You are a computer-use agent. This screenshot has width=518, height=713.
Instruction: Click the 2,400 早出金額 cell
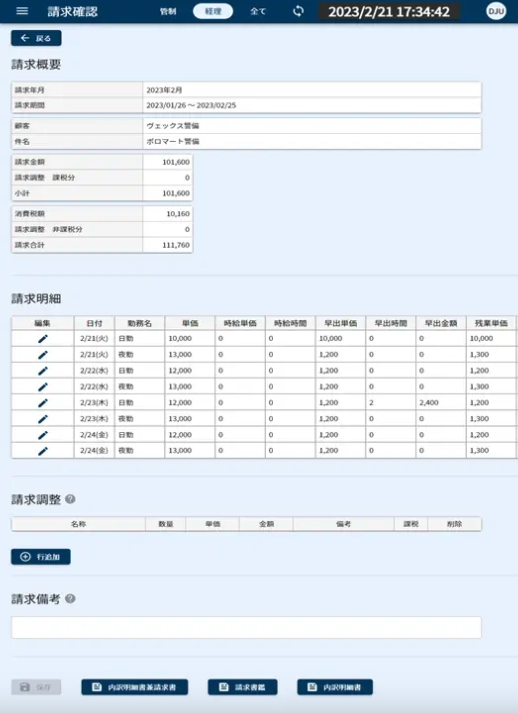[441, 403]
